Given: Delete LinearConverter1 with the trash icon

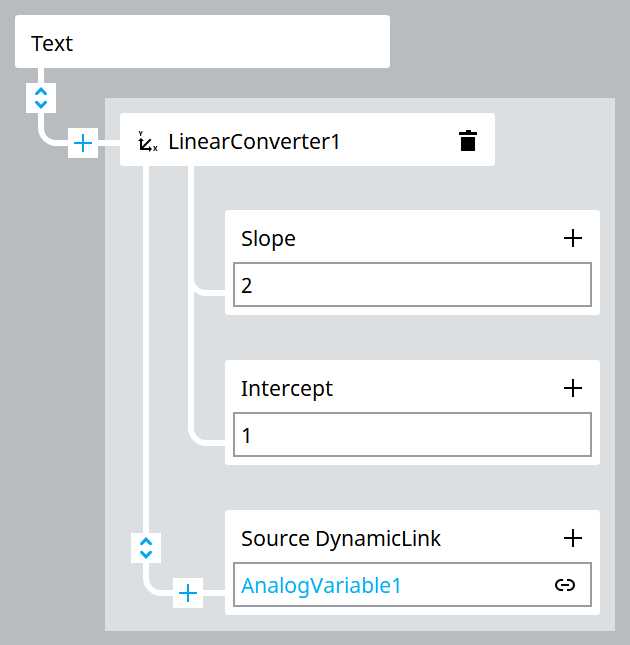Looking at the screenshot, I should point(468,141).
